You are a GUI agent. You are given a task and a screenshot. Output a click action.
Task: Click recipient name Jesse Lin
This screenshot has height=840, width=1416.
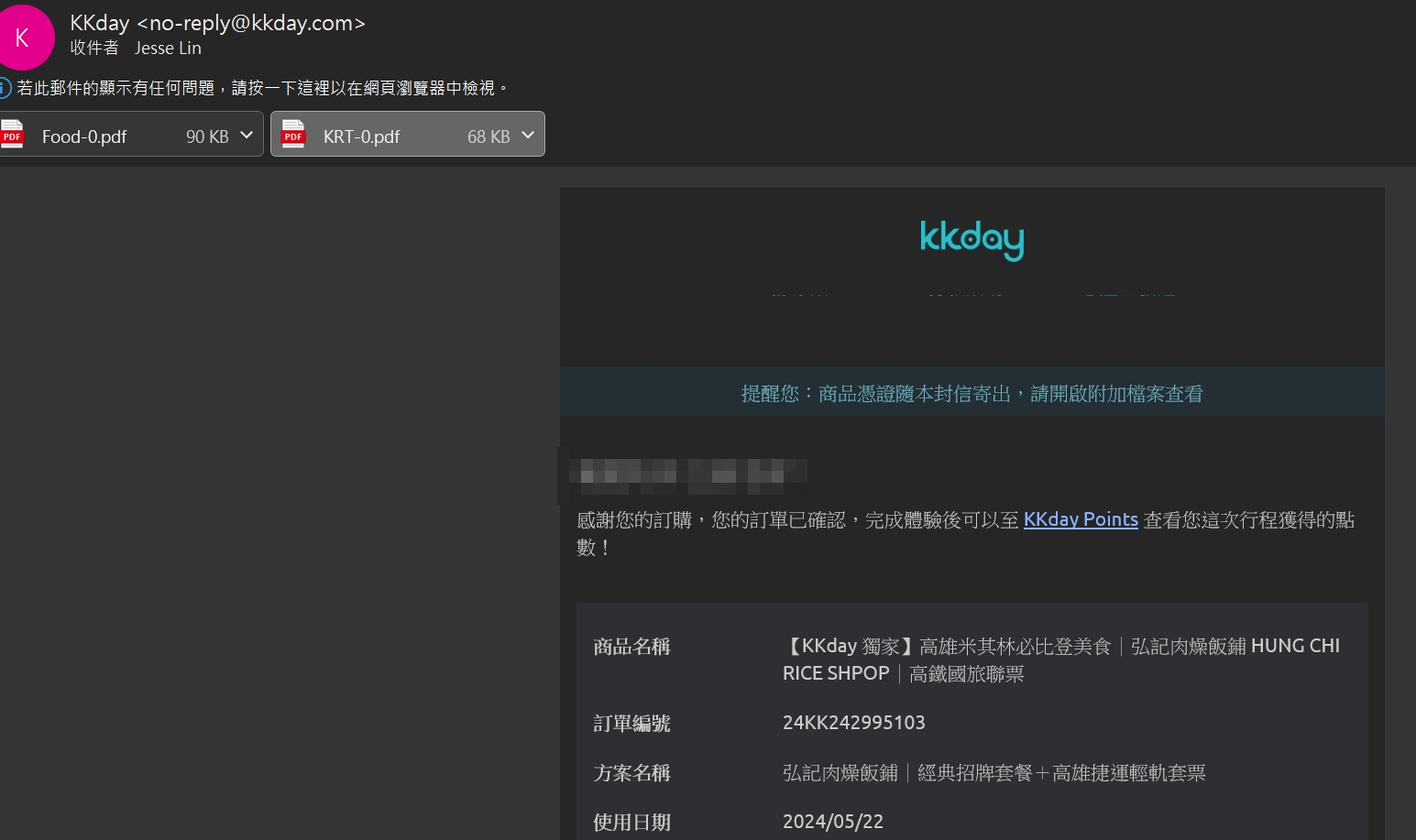tap(168, 48)
